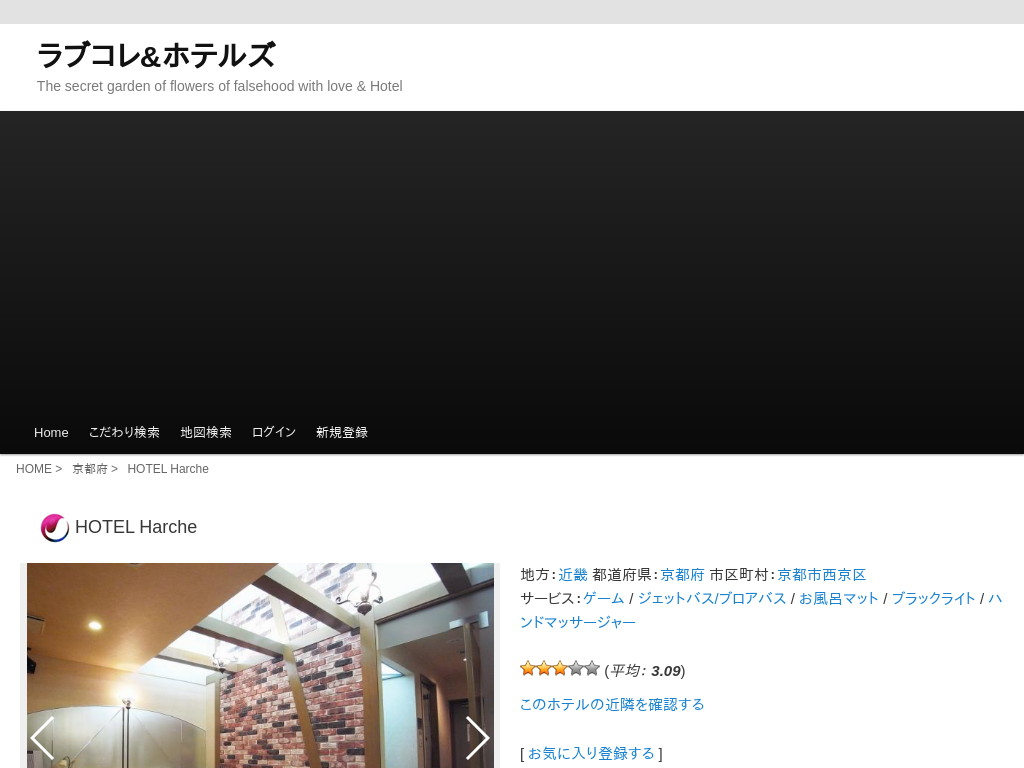The width and height of the screenshot is (1024, 768).
Task: Go to HOME in the breadcrumb
Action: [34, 469]
